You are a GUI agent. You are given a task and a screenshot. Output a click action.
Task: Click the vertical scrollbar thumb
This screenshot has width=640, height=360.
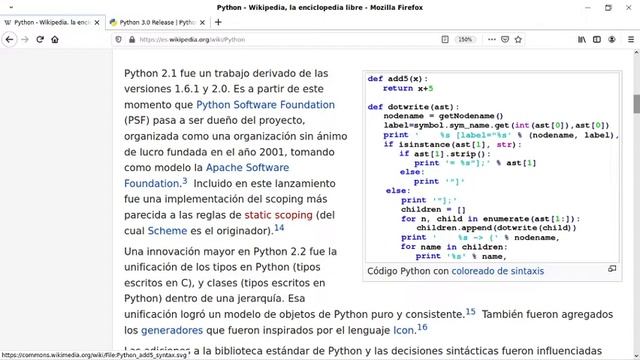(636, 104)
